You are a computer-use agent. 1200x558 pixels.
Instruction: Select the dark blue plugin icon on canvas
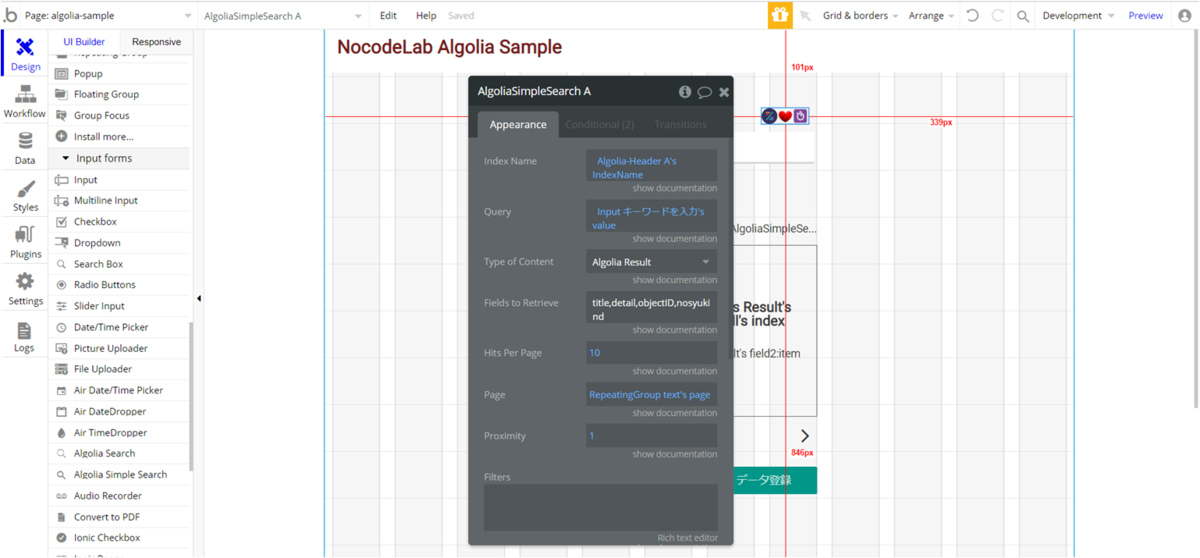pyautogui.click(x=769, y=116)
